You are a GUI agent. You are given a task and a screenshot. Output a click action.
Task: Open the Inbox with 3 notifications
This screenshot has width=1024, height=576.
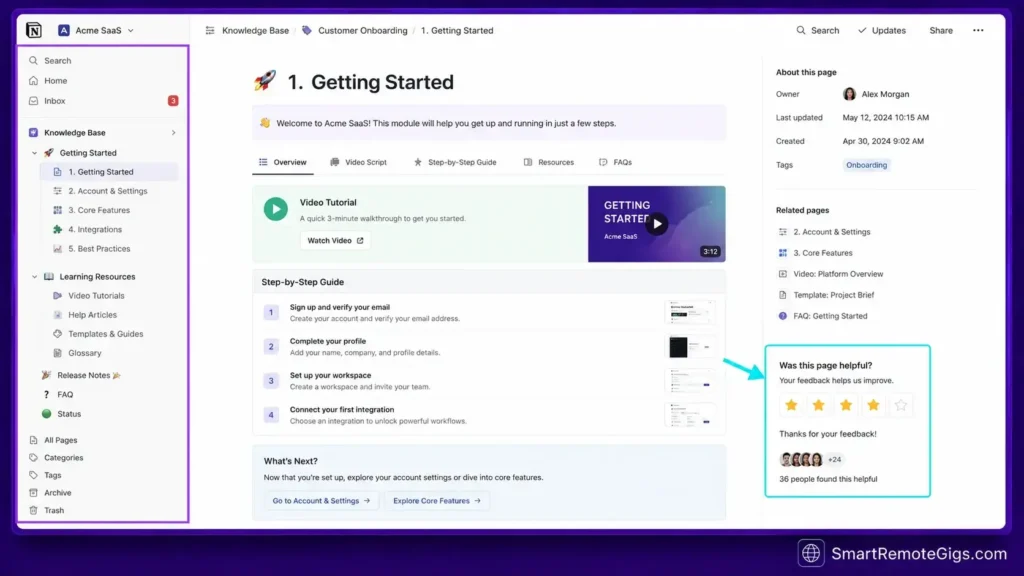point(103,101)
